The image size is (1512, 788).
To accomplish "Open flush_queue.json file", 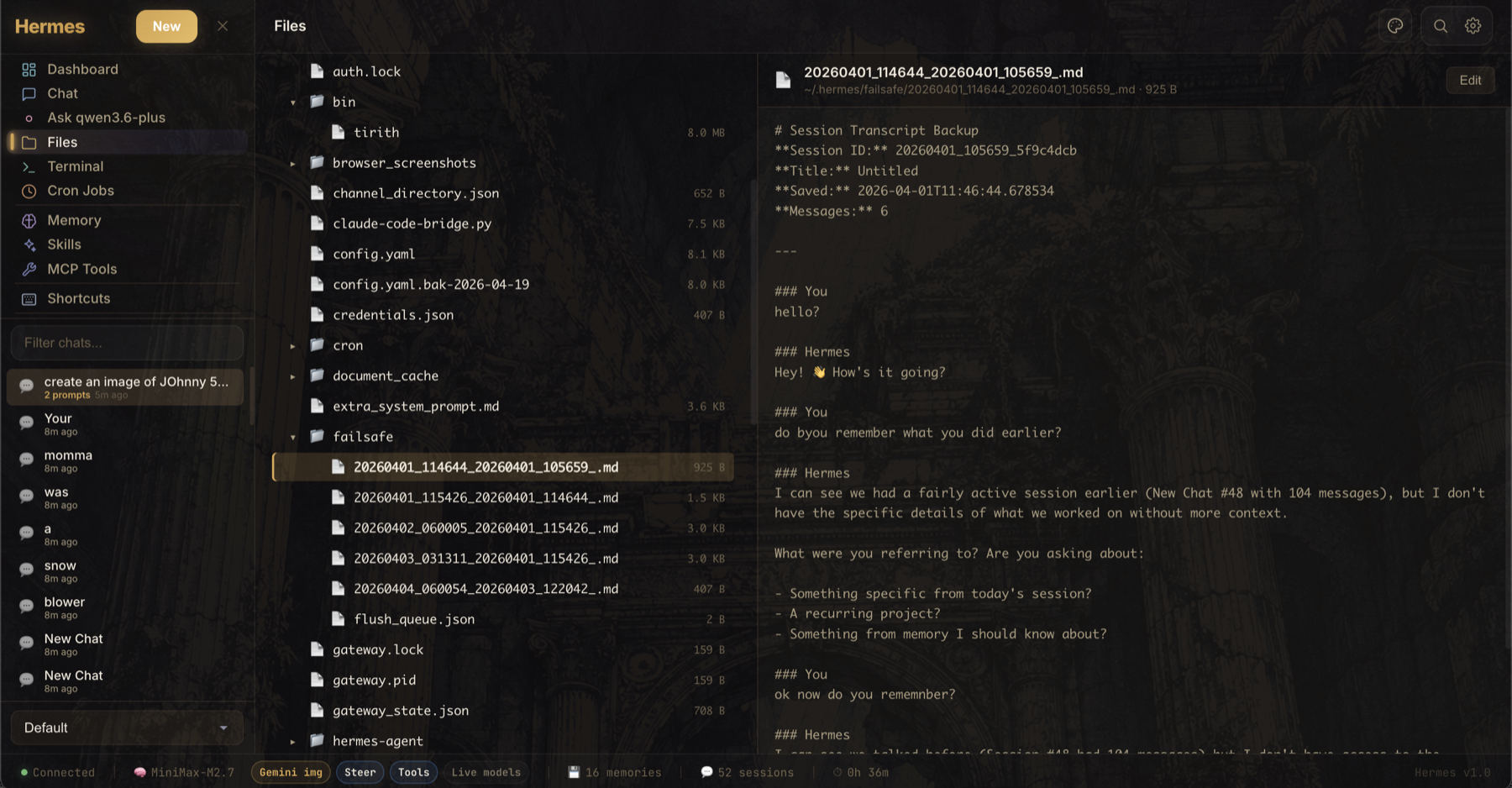I will click(x=502, y=619).
